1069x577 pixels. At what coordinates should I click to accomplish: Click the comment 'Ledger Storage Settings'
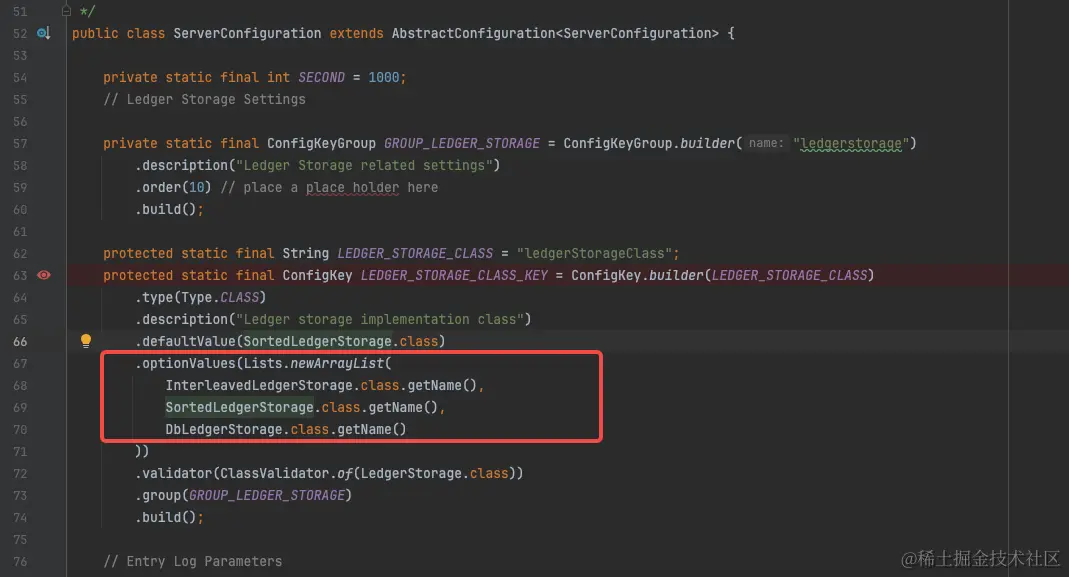coord(205,100)
